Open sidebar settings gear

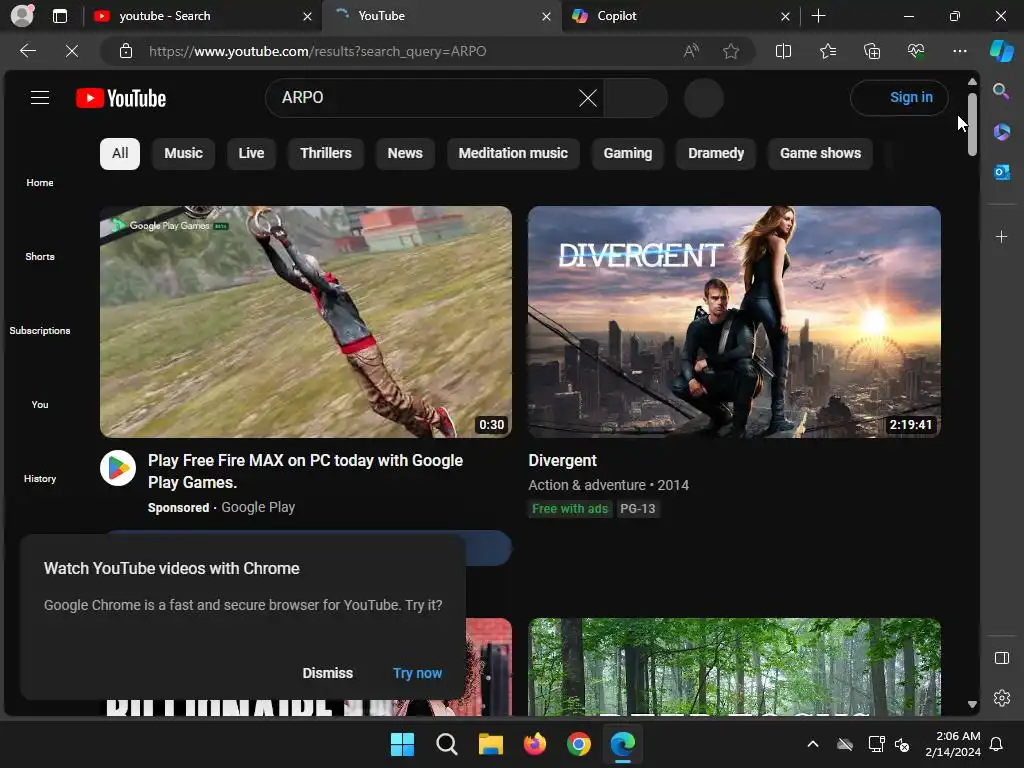(x=1001, y=698)
